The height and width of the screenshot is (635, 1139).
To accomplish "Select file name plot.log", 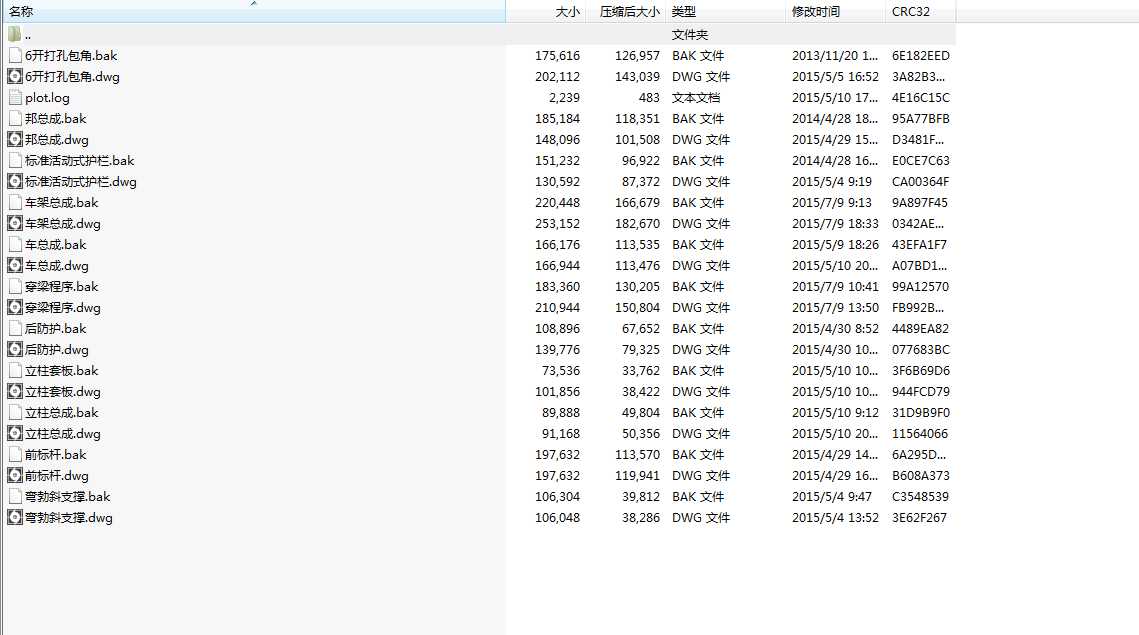I will (x=47, y=98).
